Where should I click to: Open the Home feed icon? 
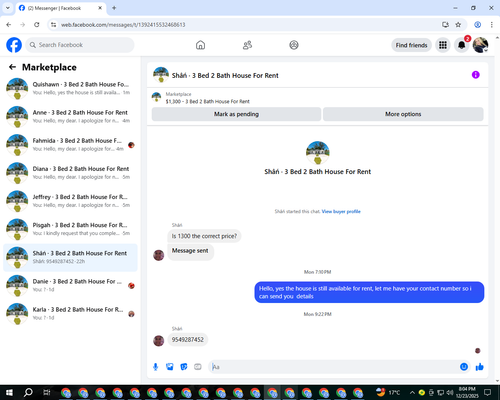pos(200,45)
